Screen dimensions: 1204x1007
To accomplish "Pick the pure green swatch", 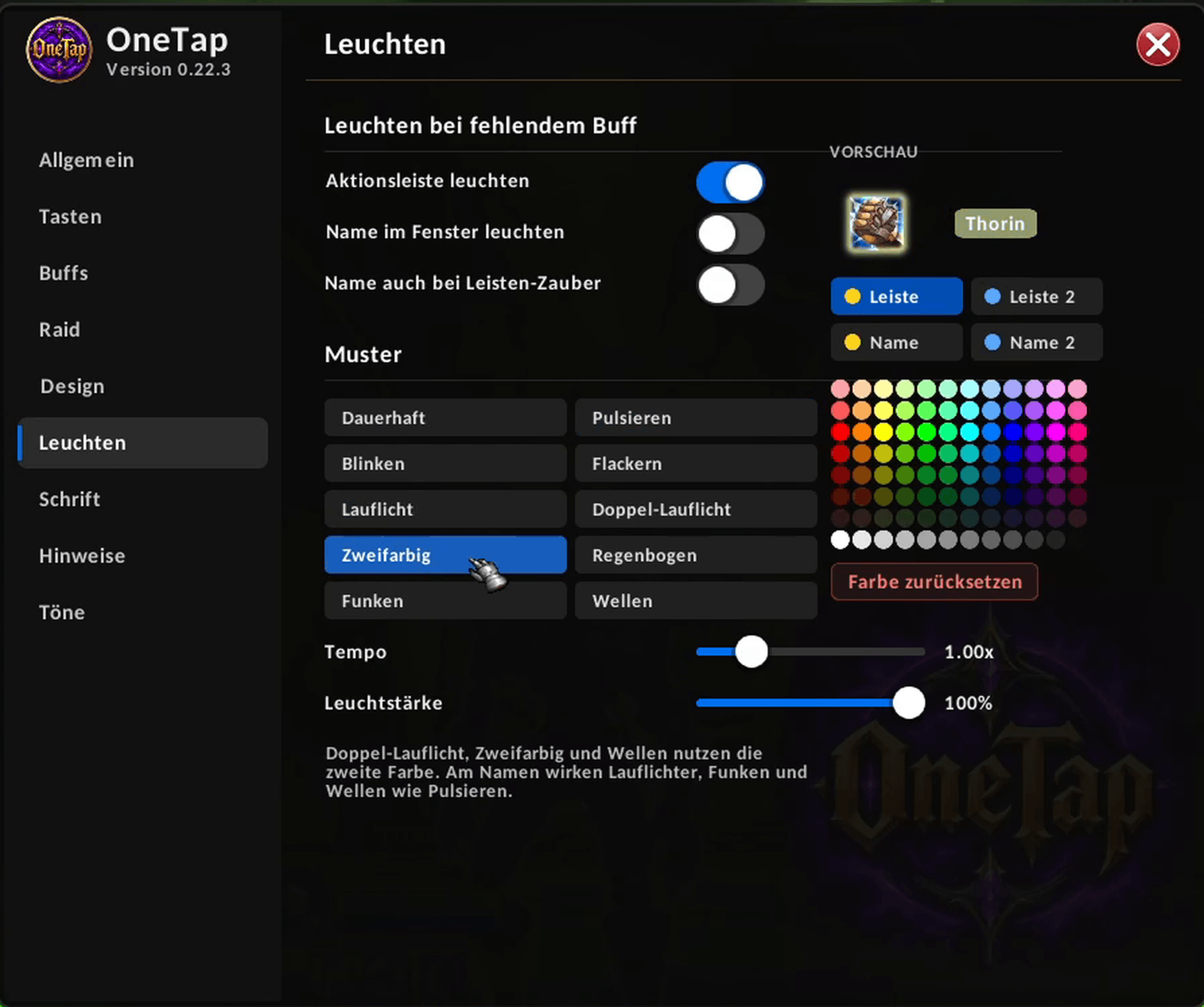I will (x=926, y=431).
